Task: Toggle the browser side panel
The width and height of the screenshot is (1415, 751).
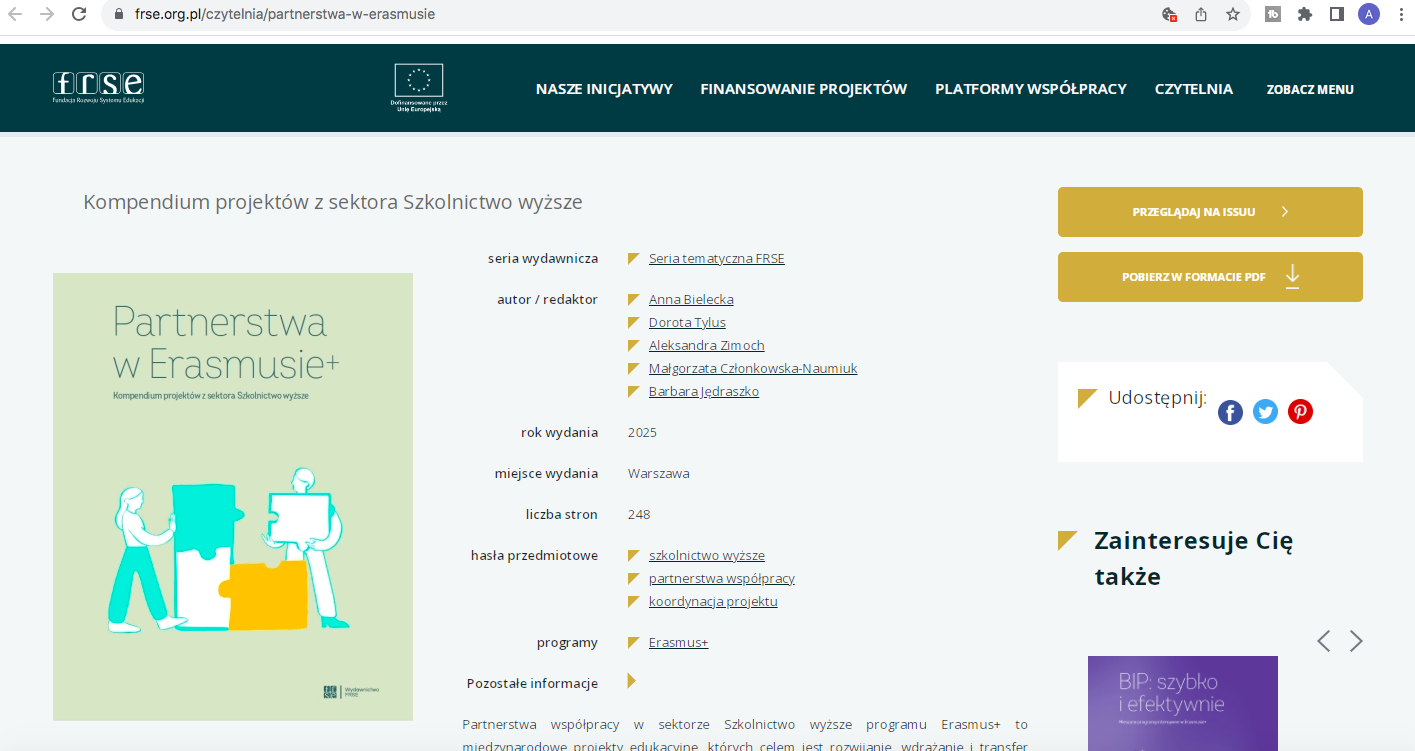Action: [x=1336, y=15]
